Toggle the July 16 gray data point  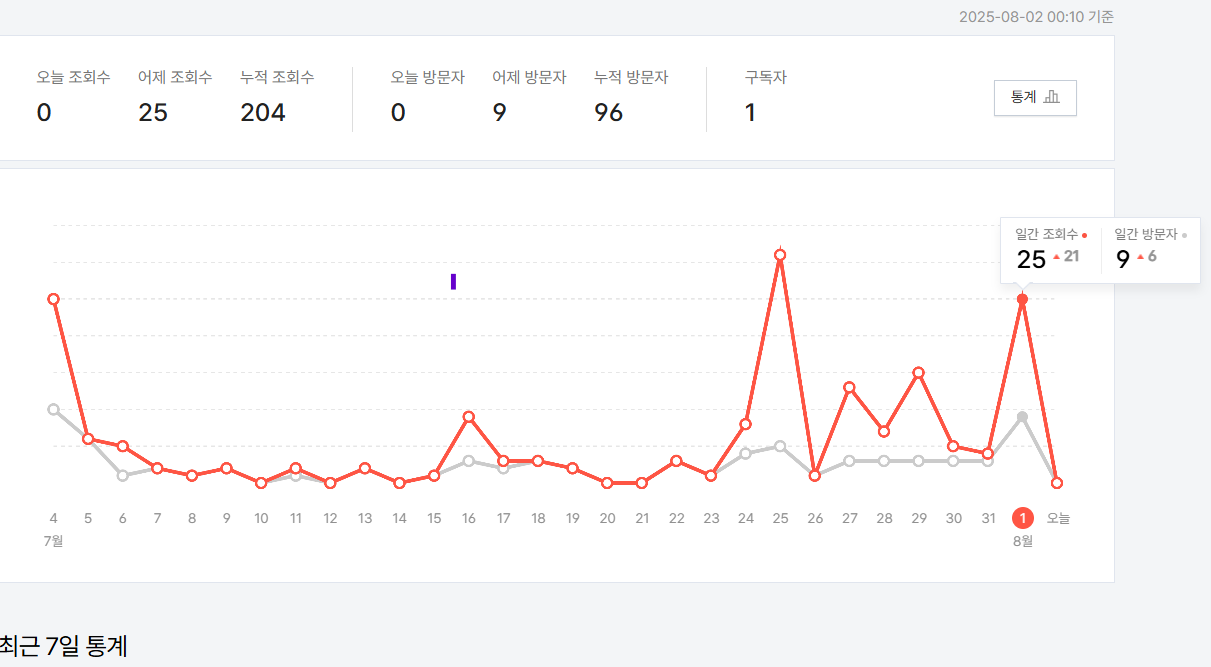coord(468,460)
